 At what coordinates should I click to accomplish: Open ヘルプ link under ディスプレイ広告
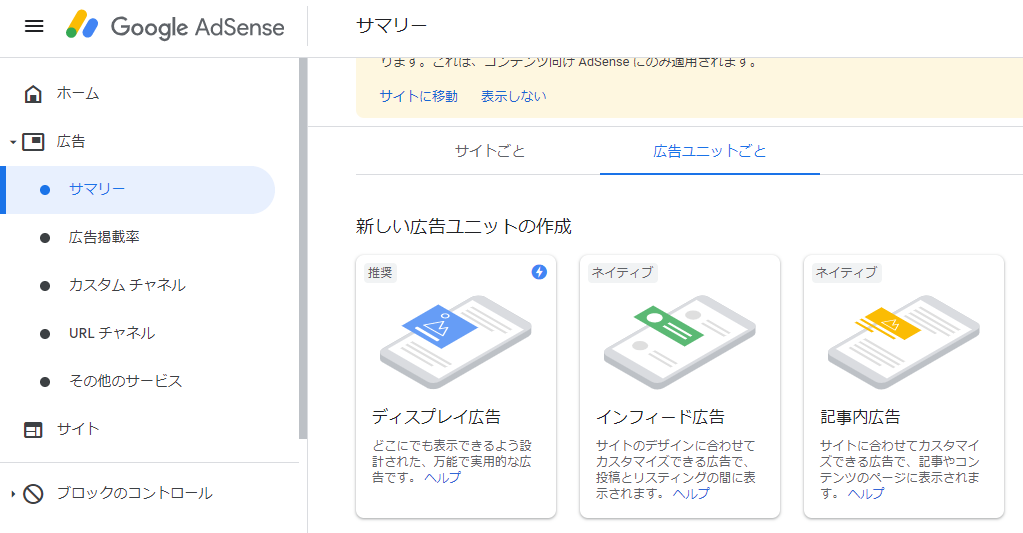click(x=442, y=478)
